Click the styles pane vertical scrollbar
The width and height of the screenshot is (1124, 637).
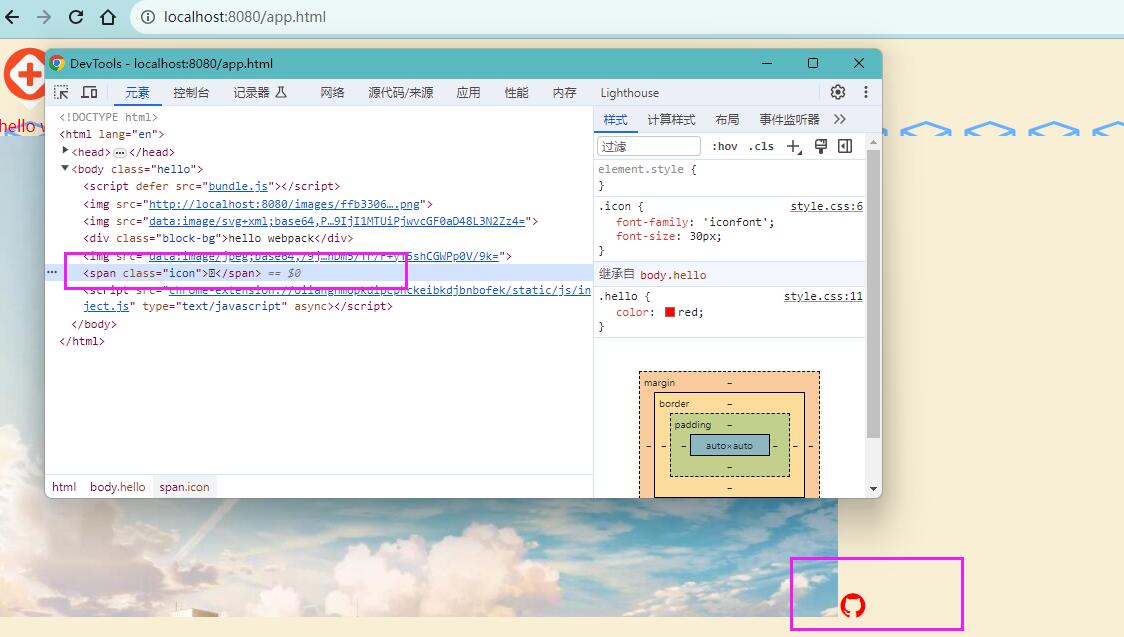tap(873, 294)
